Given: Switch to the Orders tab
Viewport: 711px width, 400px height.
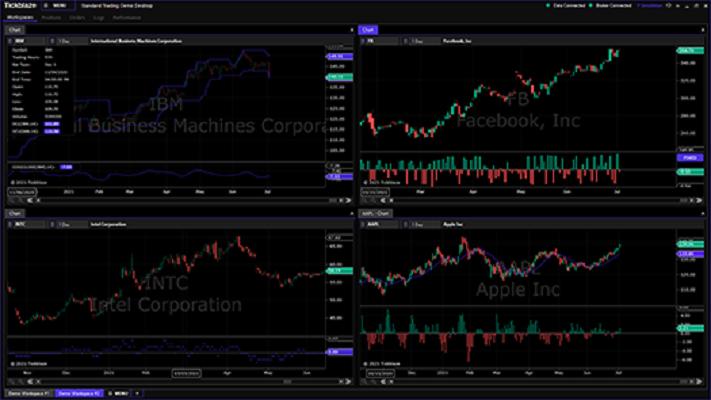Looking at the screenshot, I should pyautogui.click(x=77, y=17).
